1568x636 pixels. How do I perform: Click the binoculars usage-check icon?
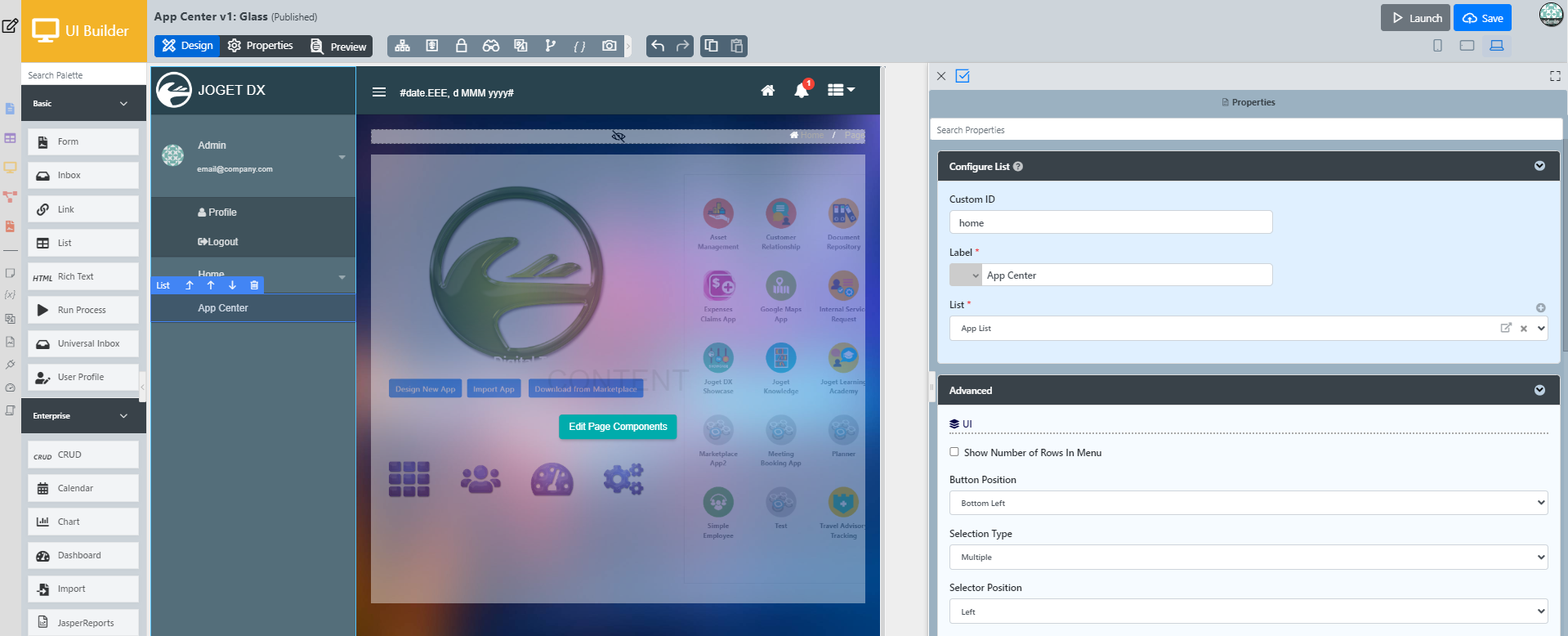pyautogui.click(x=490, y=46)
